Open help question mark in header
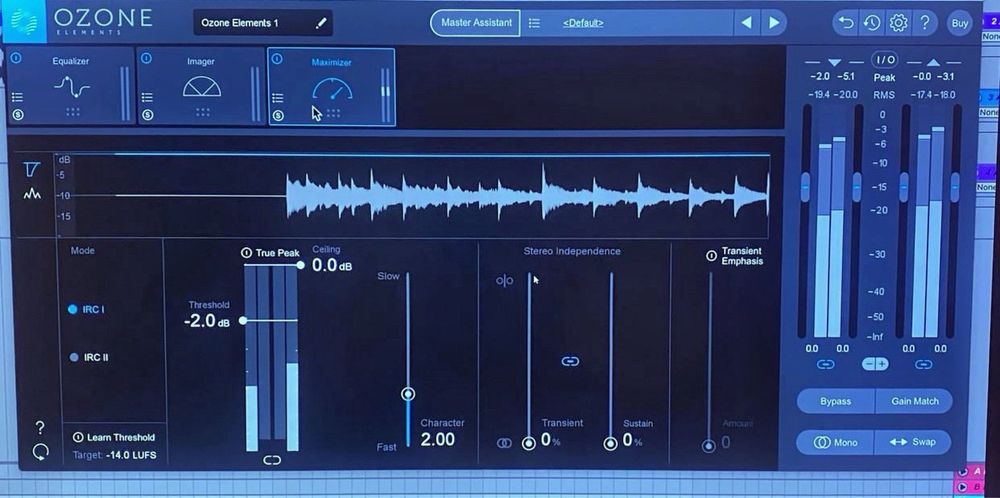1000x498 pixels. point(925,23)
